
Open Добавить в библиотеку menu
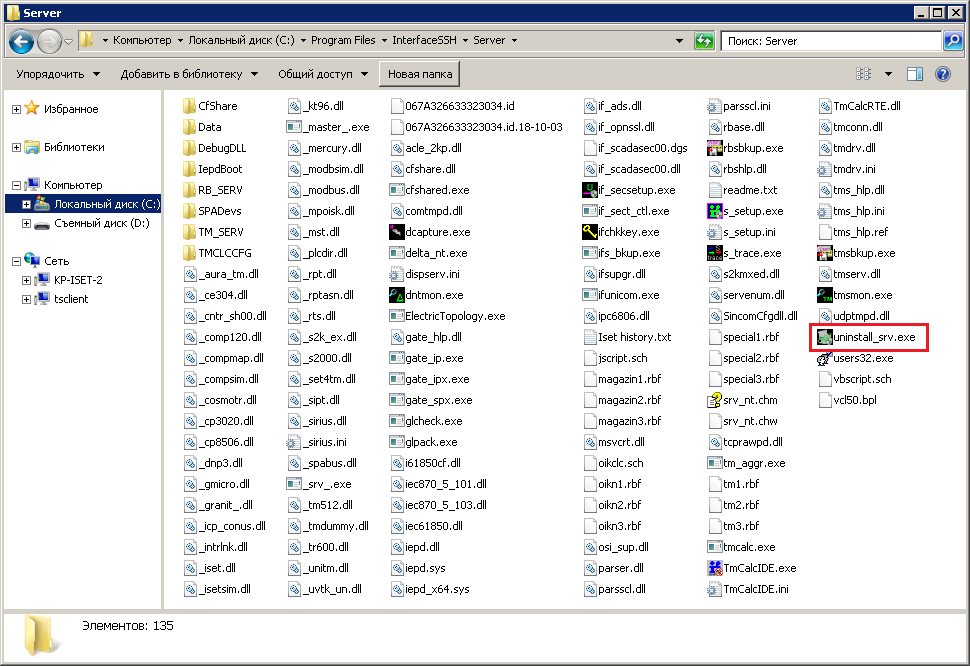click(188, 74)
